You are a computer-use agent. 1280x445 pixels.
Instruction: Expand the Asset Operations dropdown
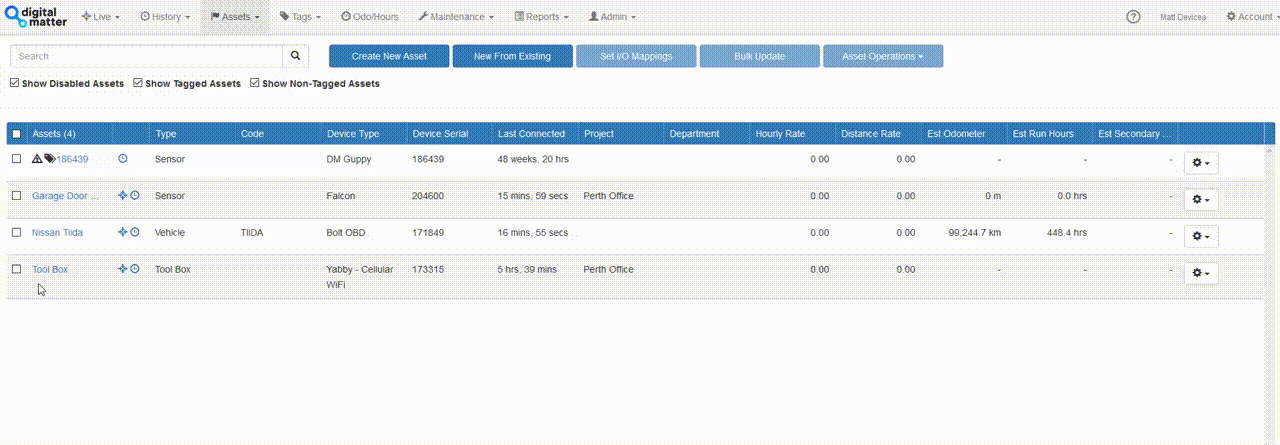pyautogui.click(x=882, y=56)
